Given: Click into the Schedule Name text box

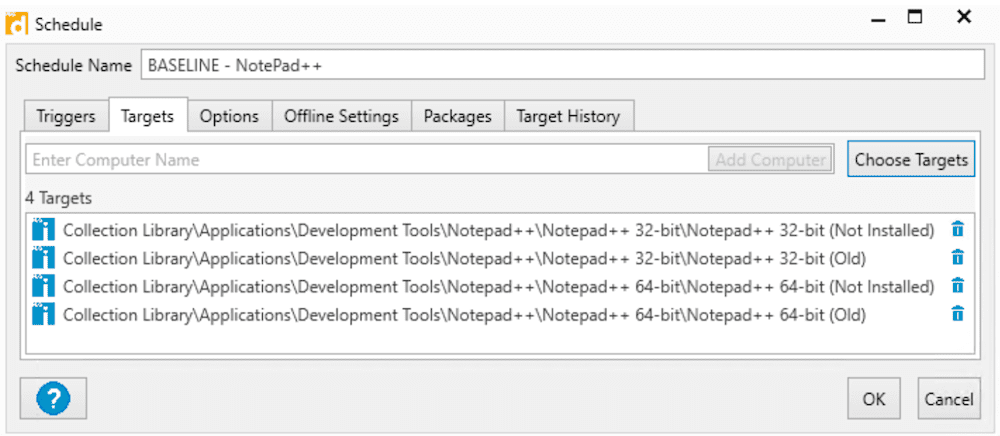Looking at the screenshot, I should coord(562,65).
